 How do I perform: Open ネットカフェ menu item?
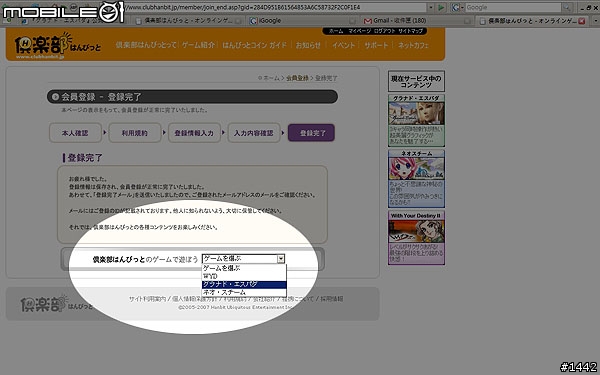click(x=413, y=45)
